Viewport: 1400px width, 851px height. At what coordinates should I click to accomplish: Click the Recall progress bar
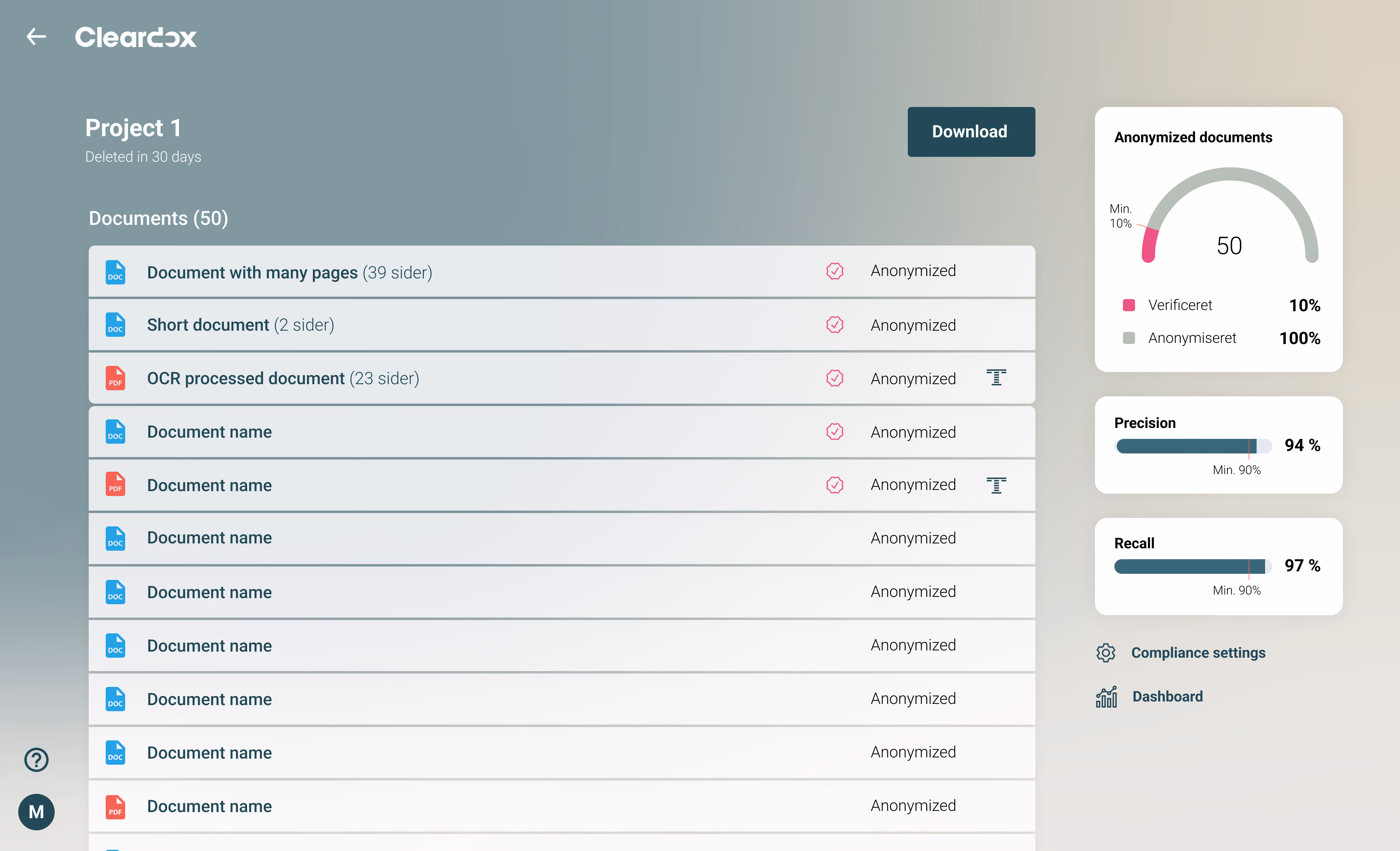point(1192,566)
